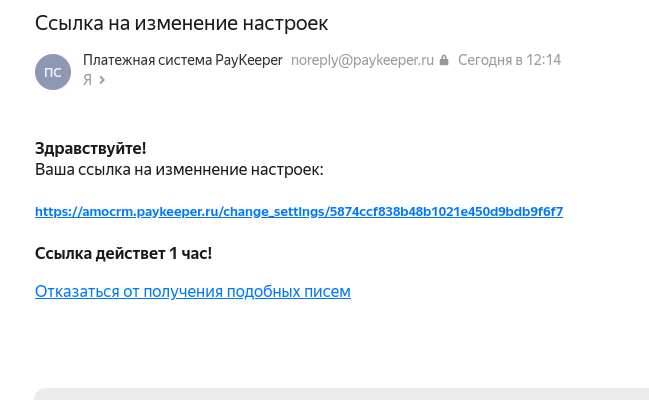The height and width of the screenshot is (400, 649).
Task: Click the "Здравствуйте!" greeting text
Action: pyautogui.click(x=90, y=149)
